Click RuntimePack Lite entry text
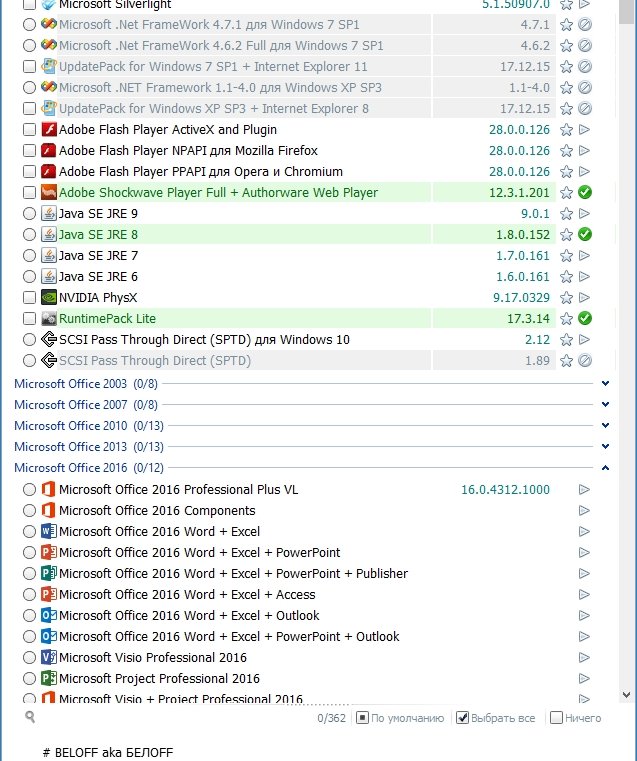Viewport: 637px width, 761px height. 107,319
